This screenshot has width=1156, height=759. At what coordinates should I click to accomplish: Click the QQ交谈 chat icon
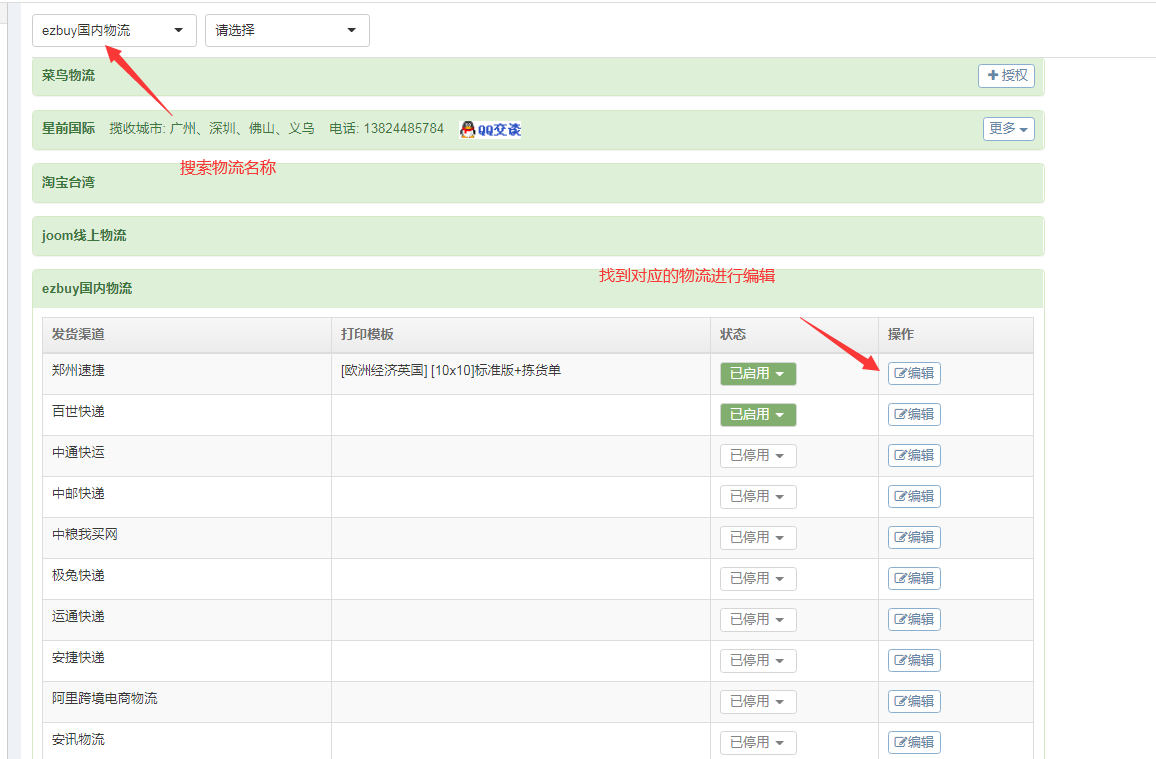pos(490,129)
